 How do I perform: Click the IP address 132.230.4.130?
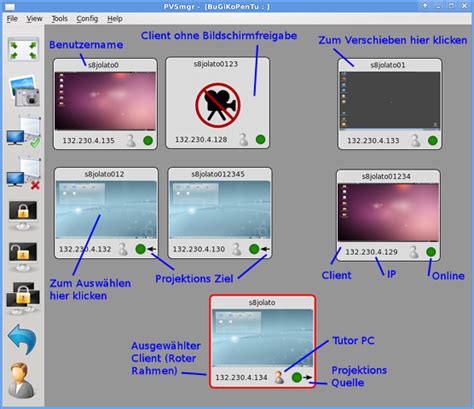199,249
